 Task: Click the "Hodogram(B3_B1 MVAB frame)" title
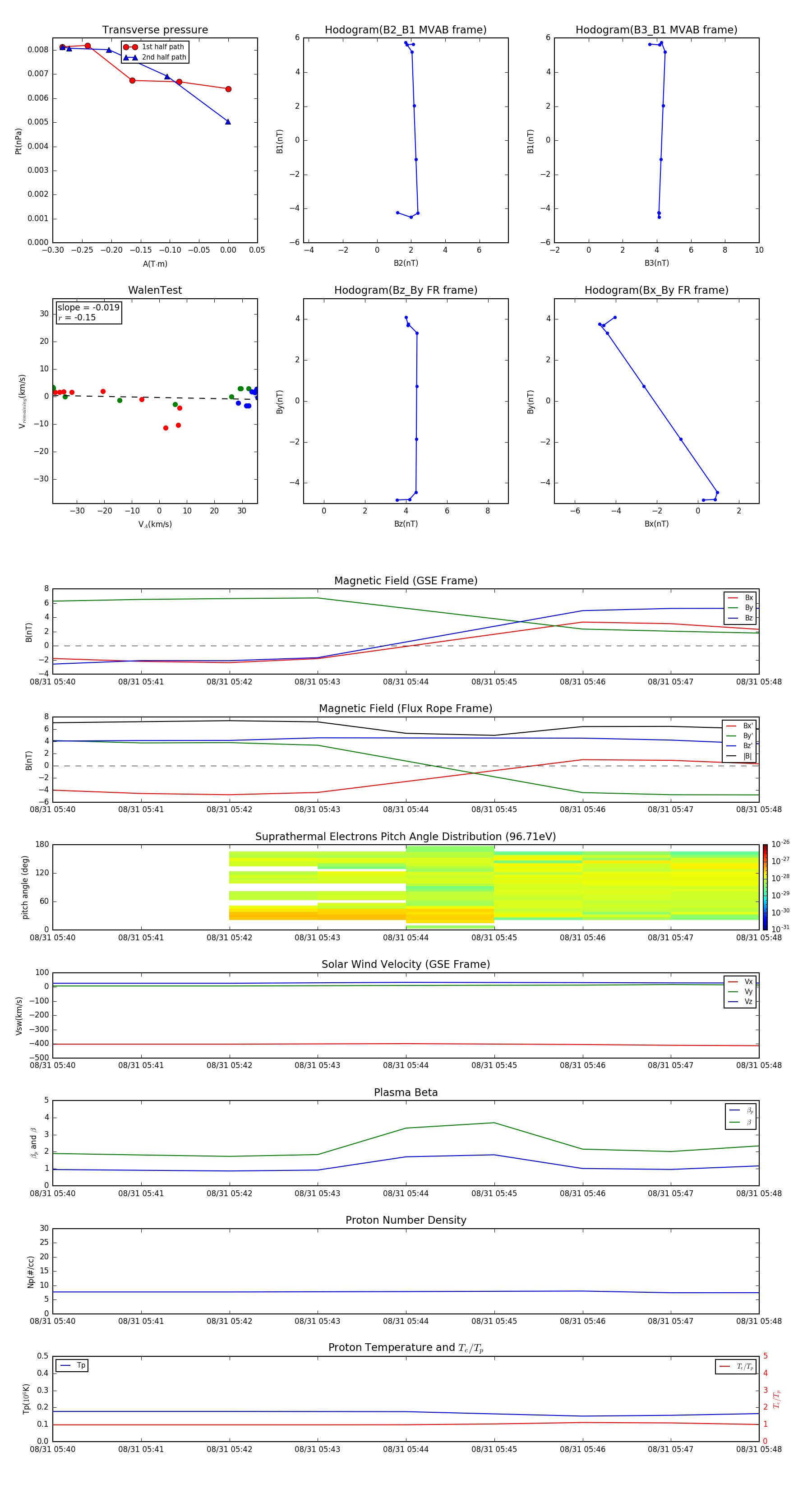(656, 30)
